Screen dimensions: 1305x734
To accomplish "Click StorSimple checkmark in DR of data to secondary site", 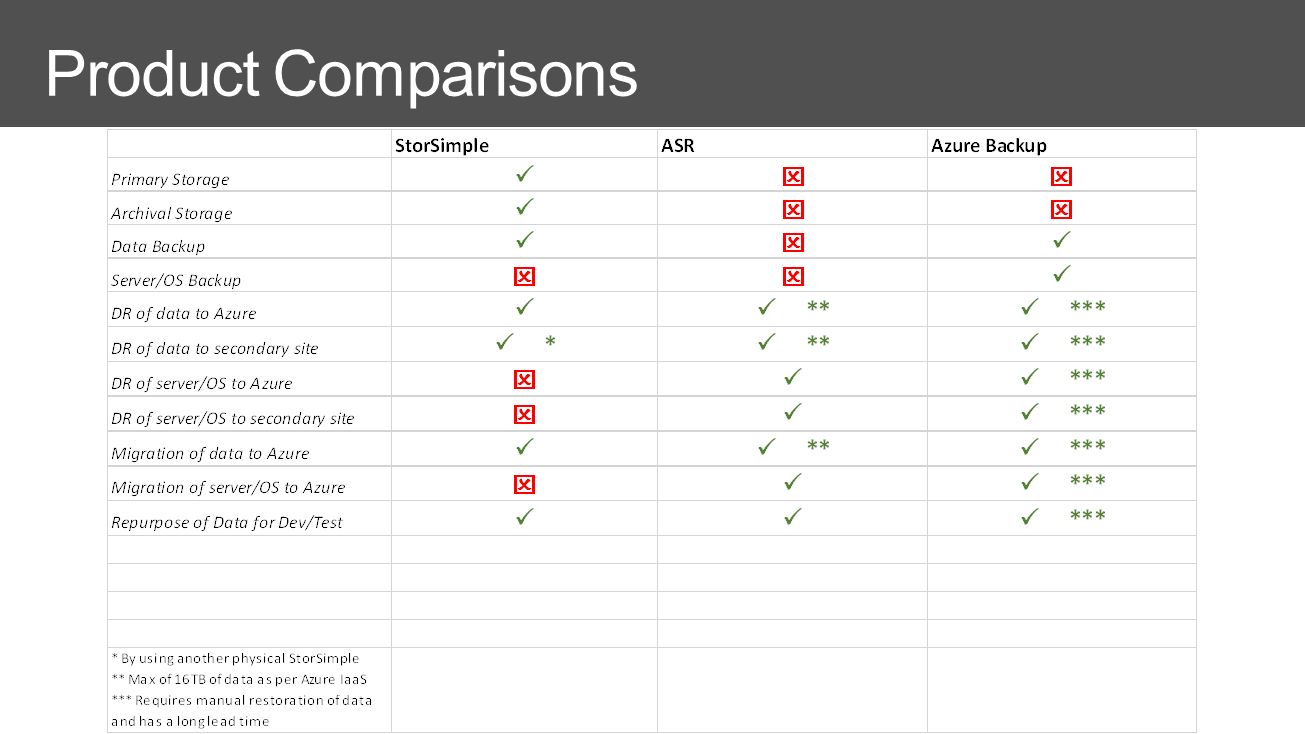I will pos(505,342).
